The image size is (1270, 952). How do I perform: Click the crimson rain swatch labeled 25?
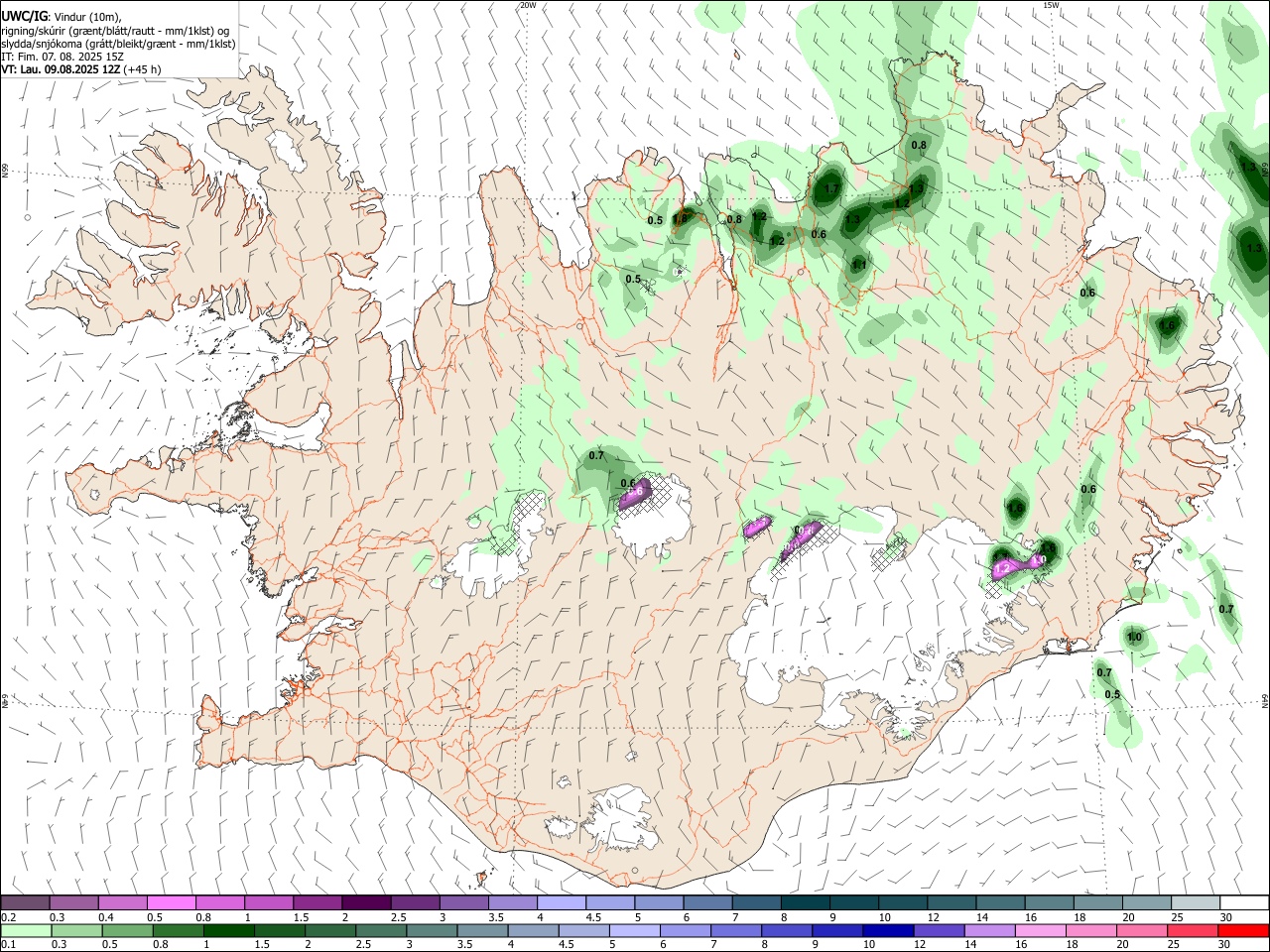(1192, 930)
